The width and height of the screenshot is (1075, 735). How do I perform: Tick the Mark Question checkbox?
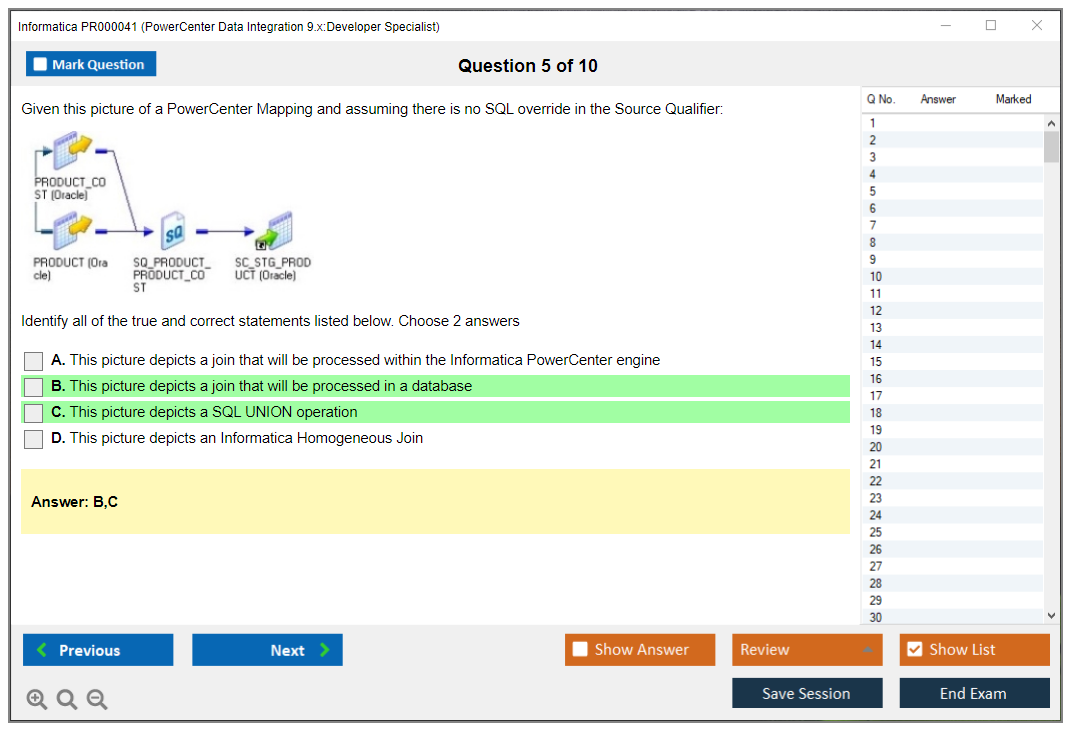tap(41, 65)
